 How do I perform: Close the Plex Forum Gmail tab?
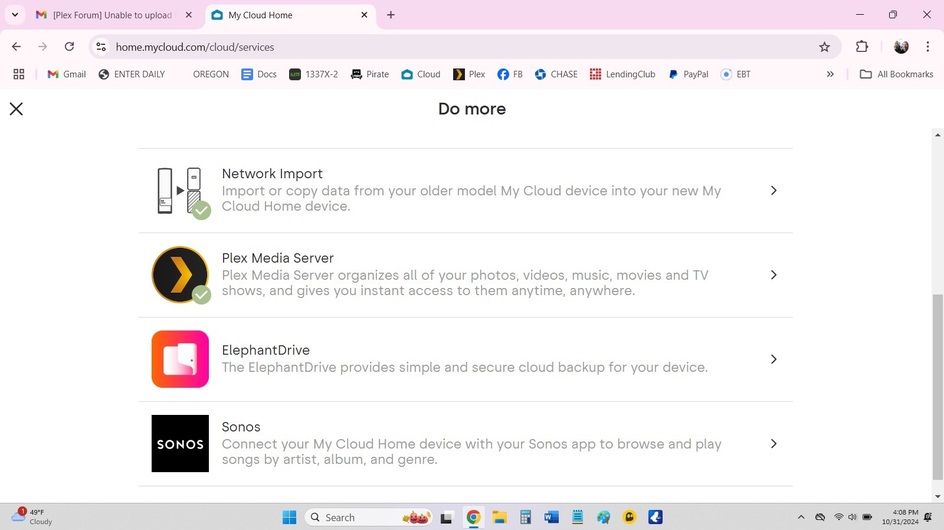188,15
